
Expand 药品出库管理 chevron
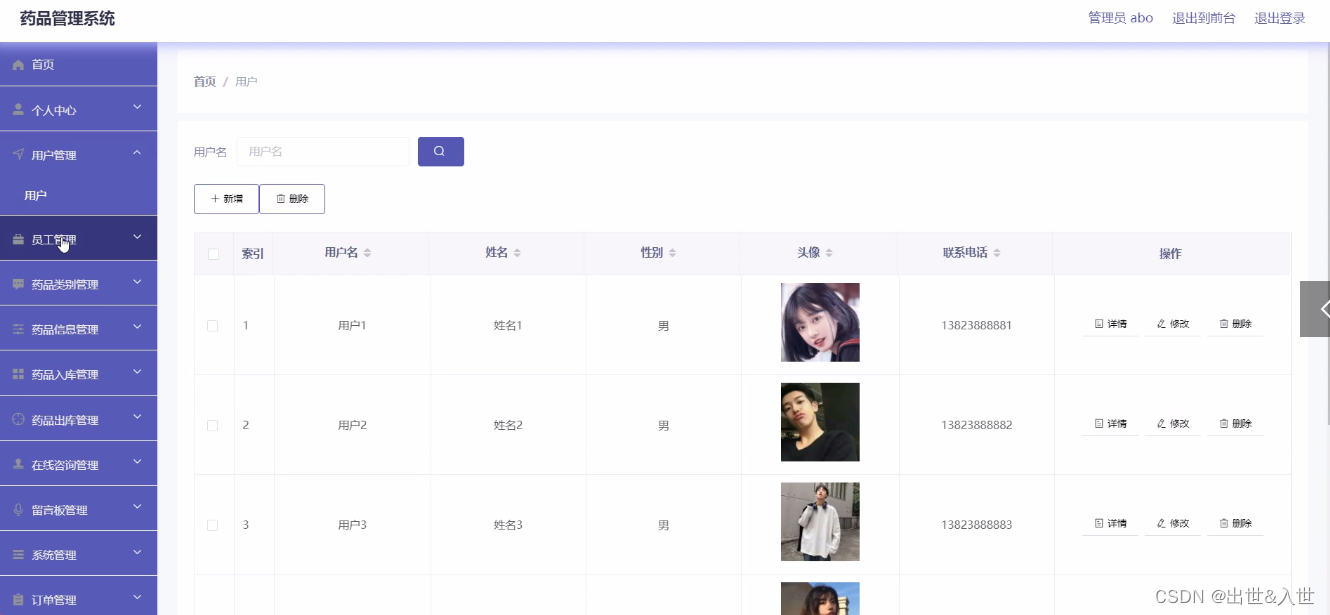click(137, 418)
